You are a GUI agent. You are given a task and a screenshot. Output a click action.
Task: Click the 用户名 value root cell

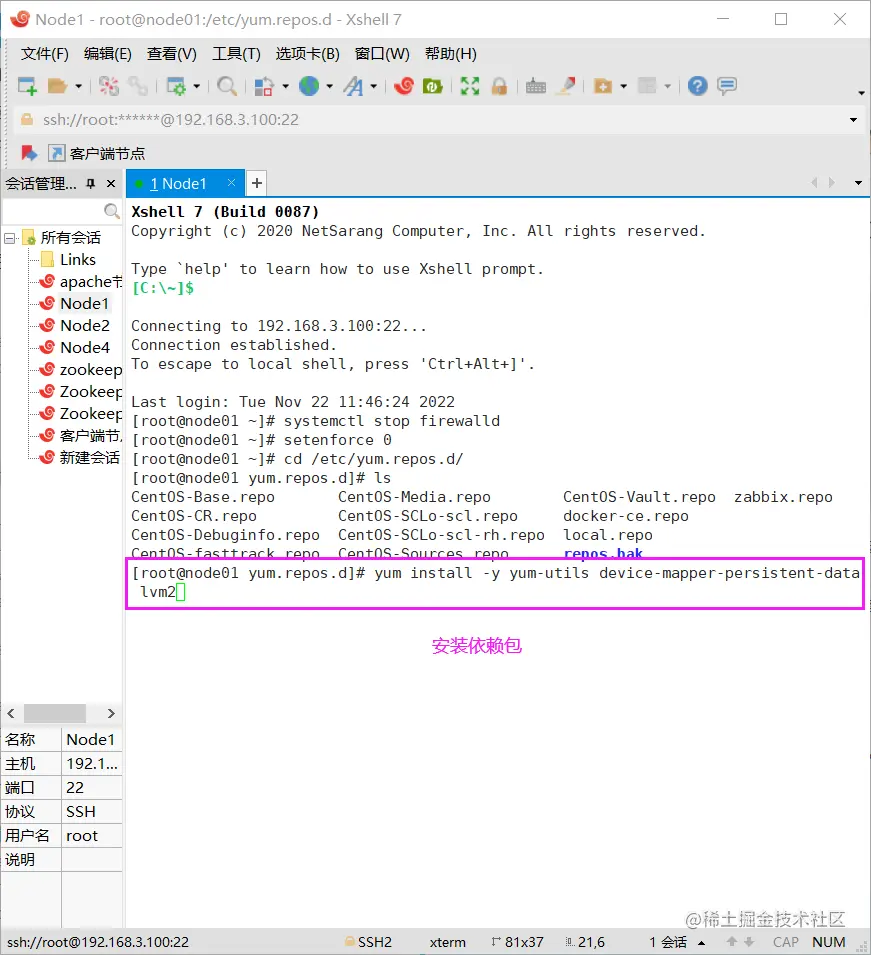[91, 836]
